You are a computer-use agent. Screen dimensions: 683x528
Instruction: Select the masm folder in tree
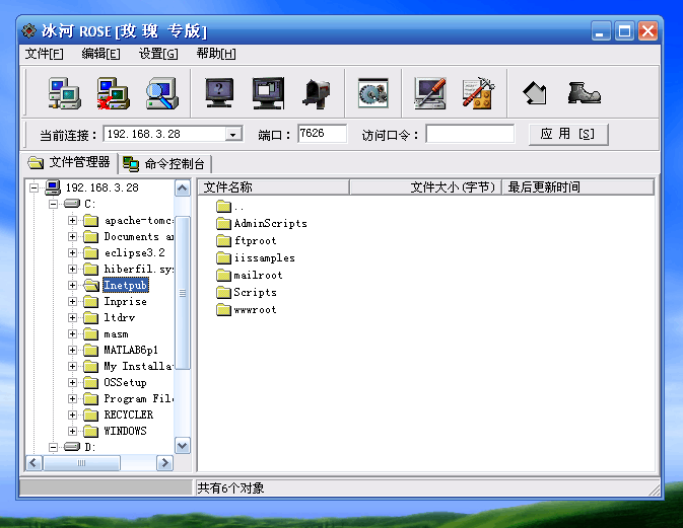(x=116, y=334)
